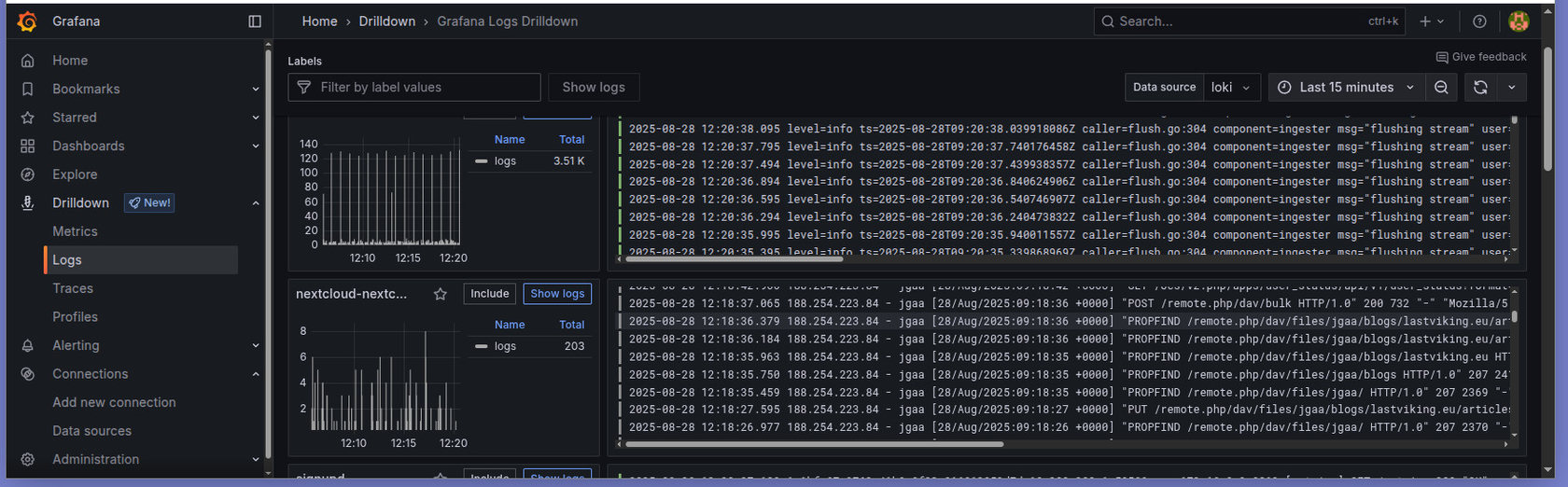Screen dimensions: 1568x487
Task: Star the nextcloud-nextc... service
Action: (x=441, y=294)
